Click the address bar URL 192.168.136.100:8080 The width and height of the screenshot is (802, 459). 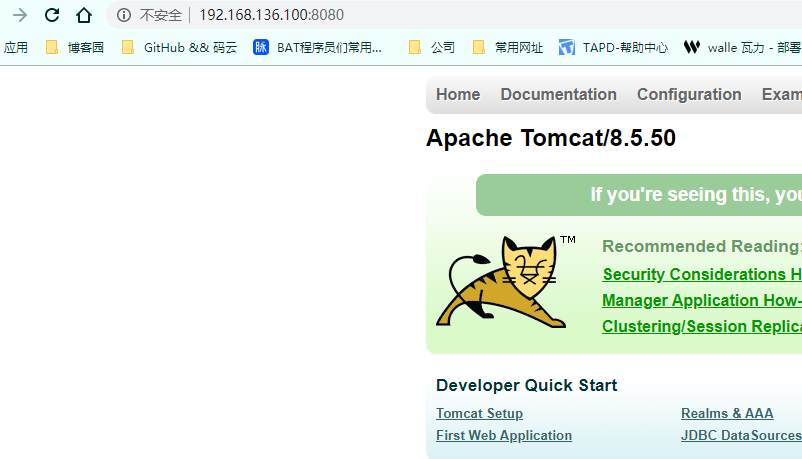coord(272,15)
